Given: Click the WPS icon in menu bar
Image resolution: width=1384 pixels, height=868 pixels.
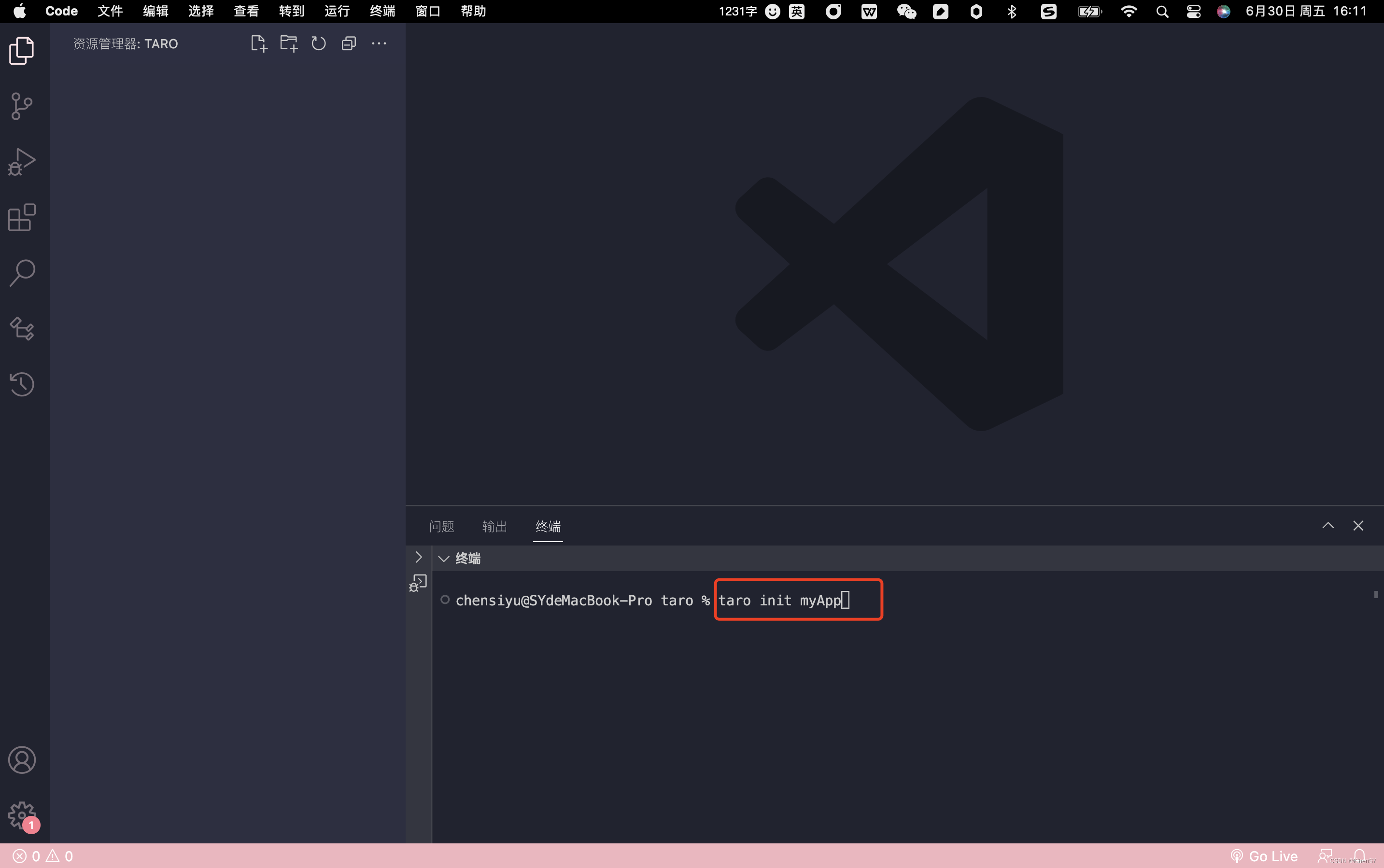Looking at the screenshot, I should point(869,12).
